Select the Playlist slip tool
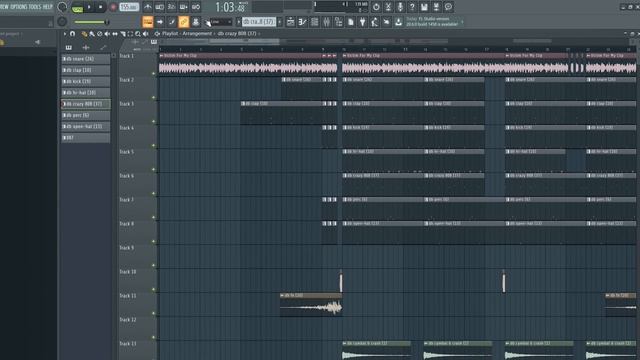 pos(115,34)
